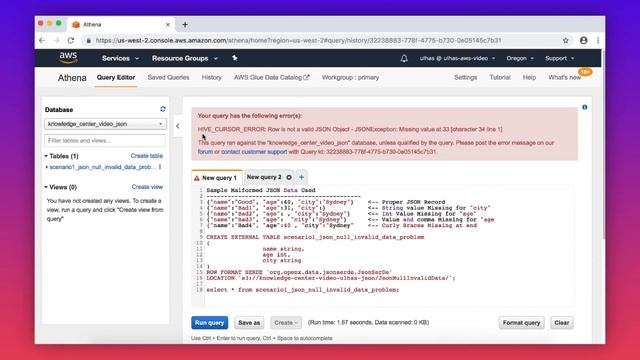Select the New query 1 tab

(x=216, y=178)
